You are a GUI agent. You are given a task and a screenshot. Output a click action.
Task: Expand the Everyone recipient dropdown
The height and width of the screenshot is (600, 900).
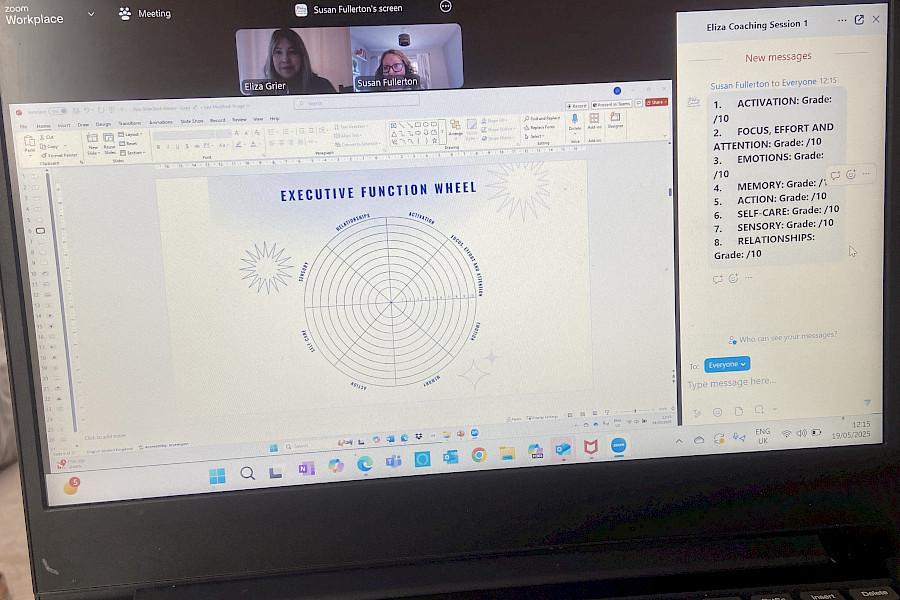[x=726, y=365]
